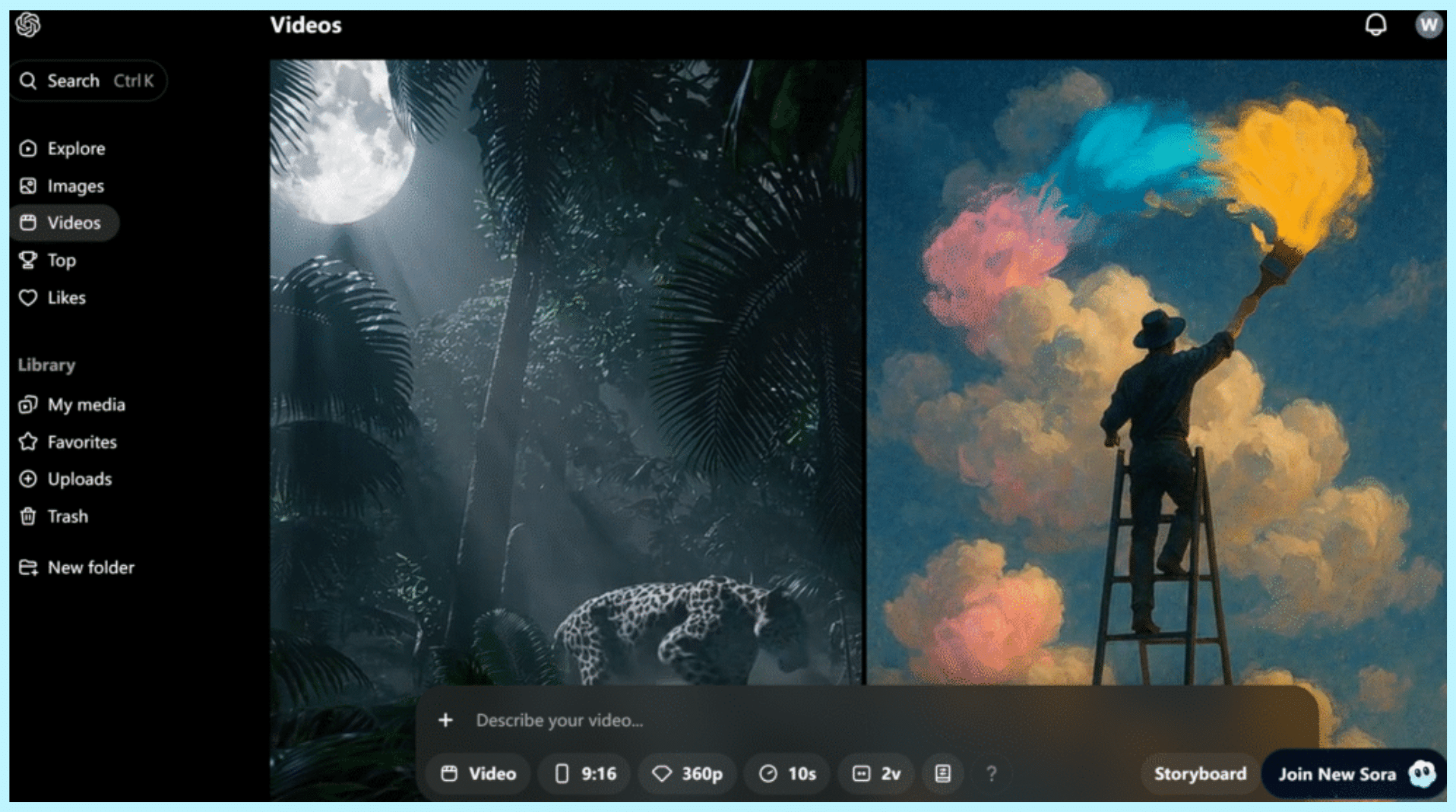1456x812 pixels.
Task: Open the Likes section
Action: (66, 298)
